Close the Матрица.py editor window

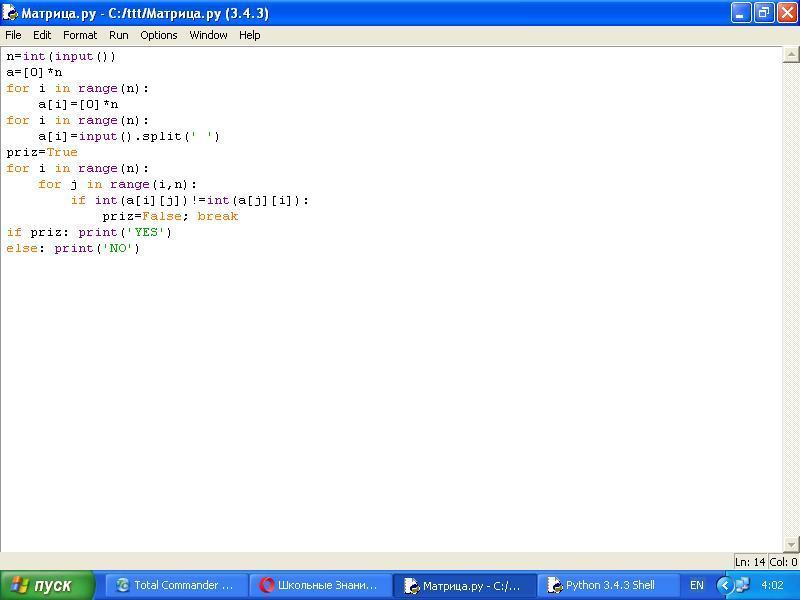pos(787,12)
